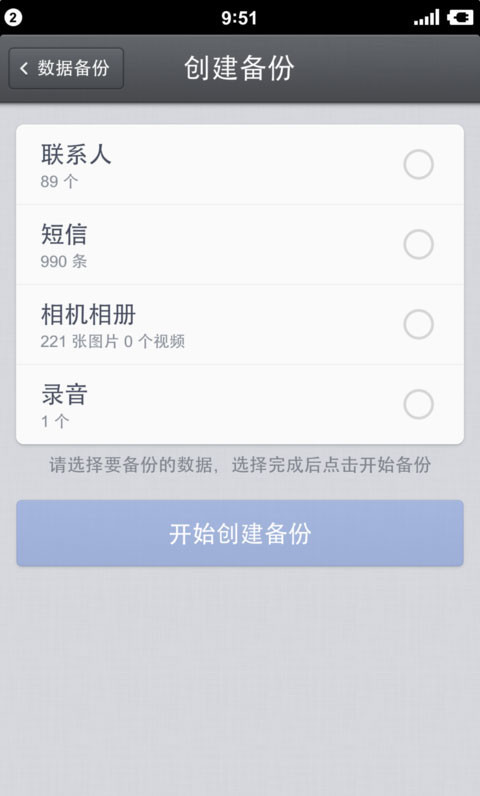Tap the 相机相册 row label

pyautogui.click(x=88, y=314)
